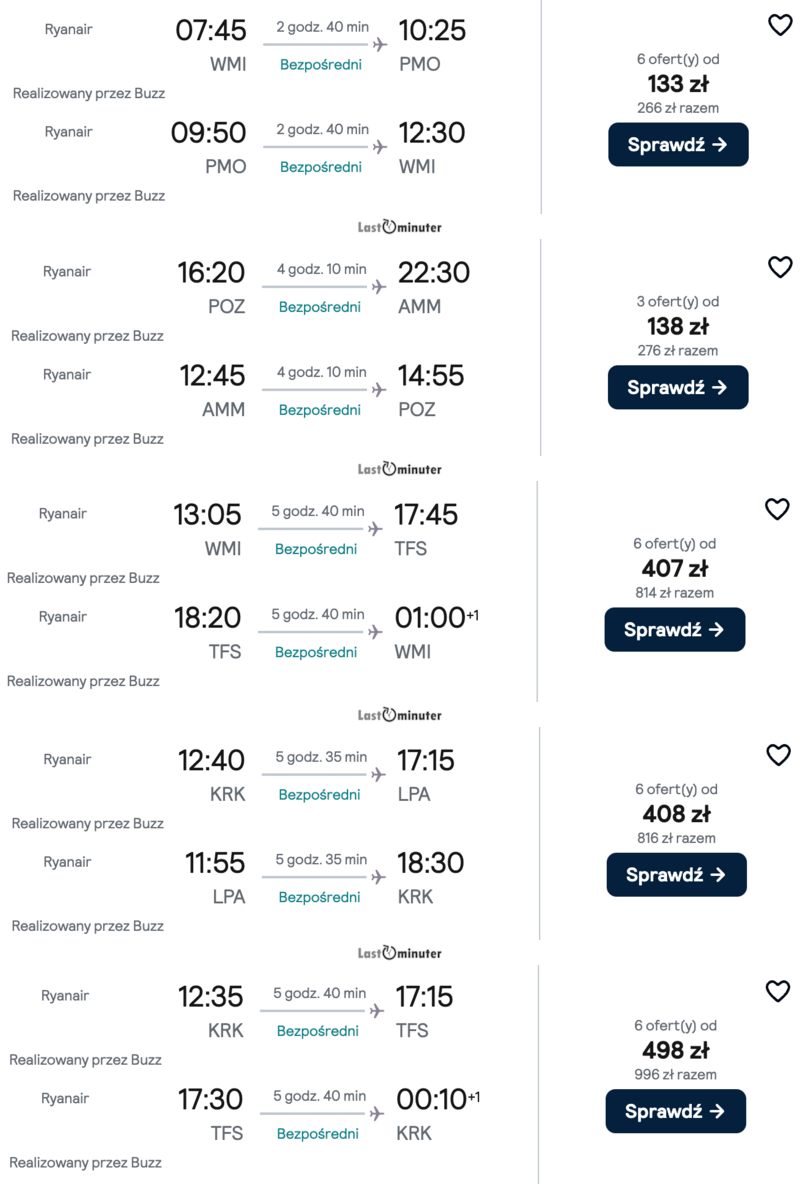Click the heart icon for 498 zł flight
The width and height of the screenshot is (800, 1184).
point(777,991)
